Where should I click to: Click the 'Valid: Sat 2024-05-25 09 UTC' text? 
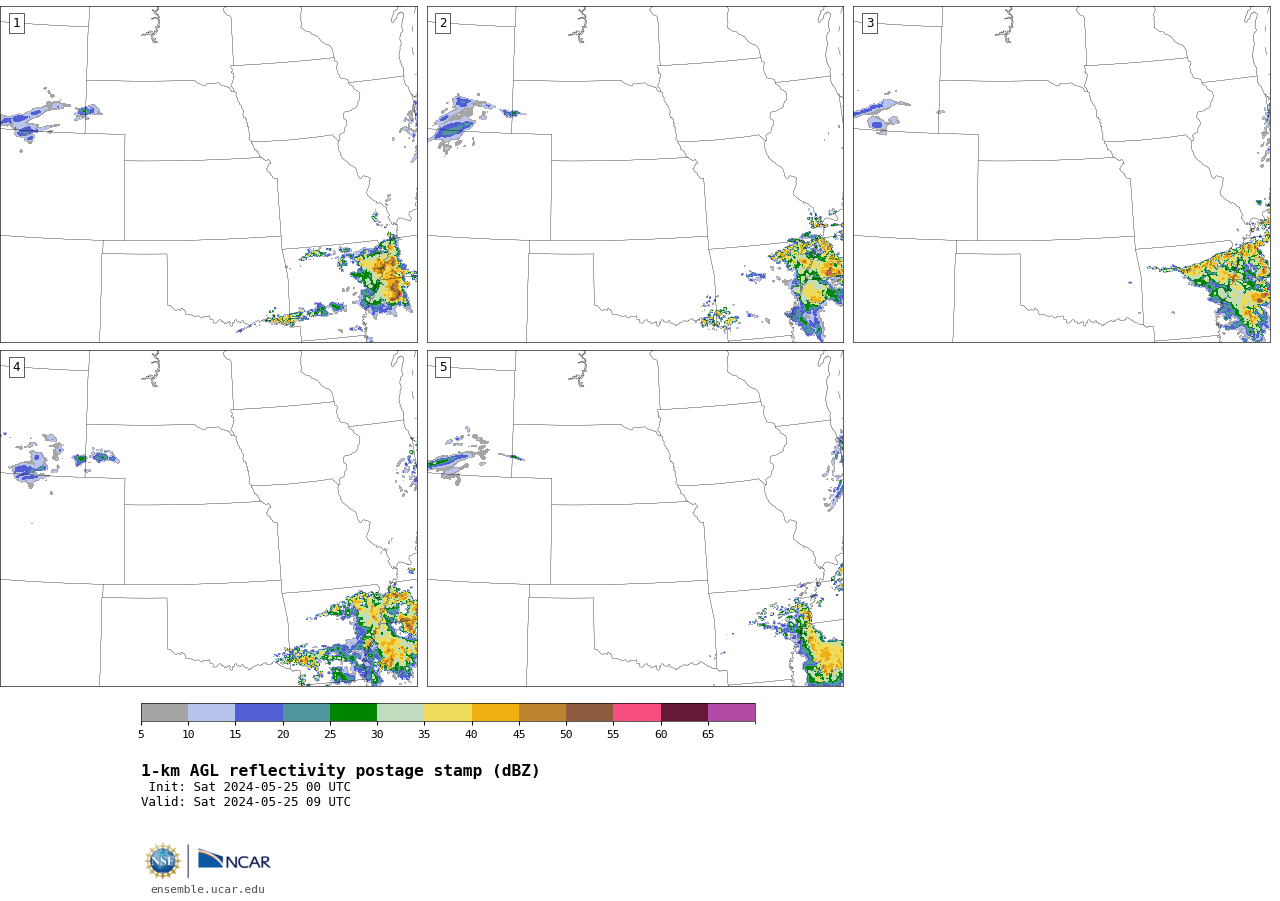[246, 802]
